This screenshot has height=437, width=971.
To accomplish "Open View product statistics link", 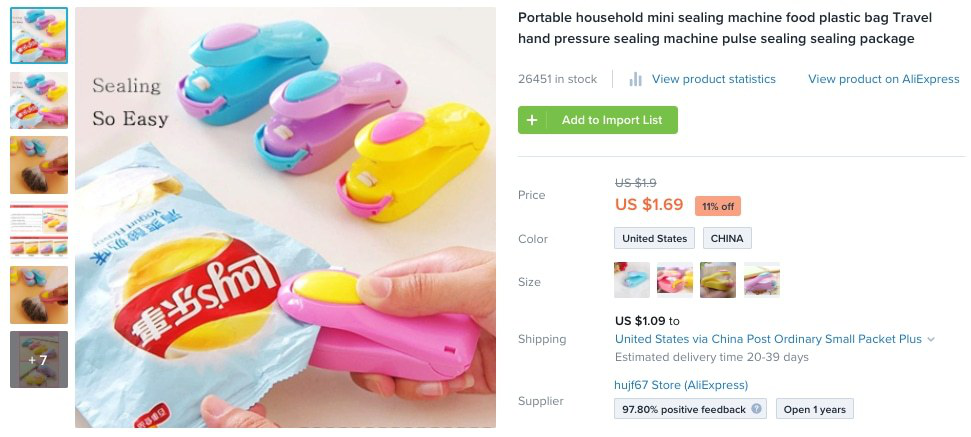I will pyautogui.click(x=713, y=79).
